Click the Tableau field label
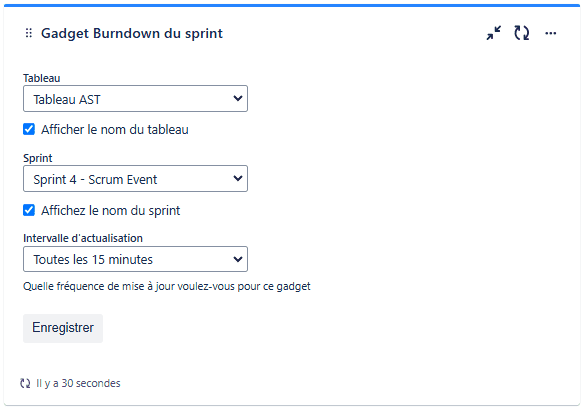 [x=41, y=78]
